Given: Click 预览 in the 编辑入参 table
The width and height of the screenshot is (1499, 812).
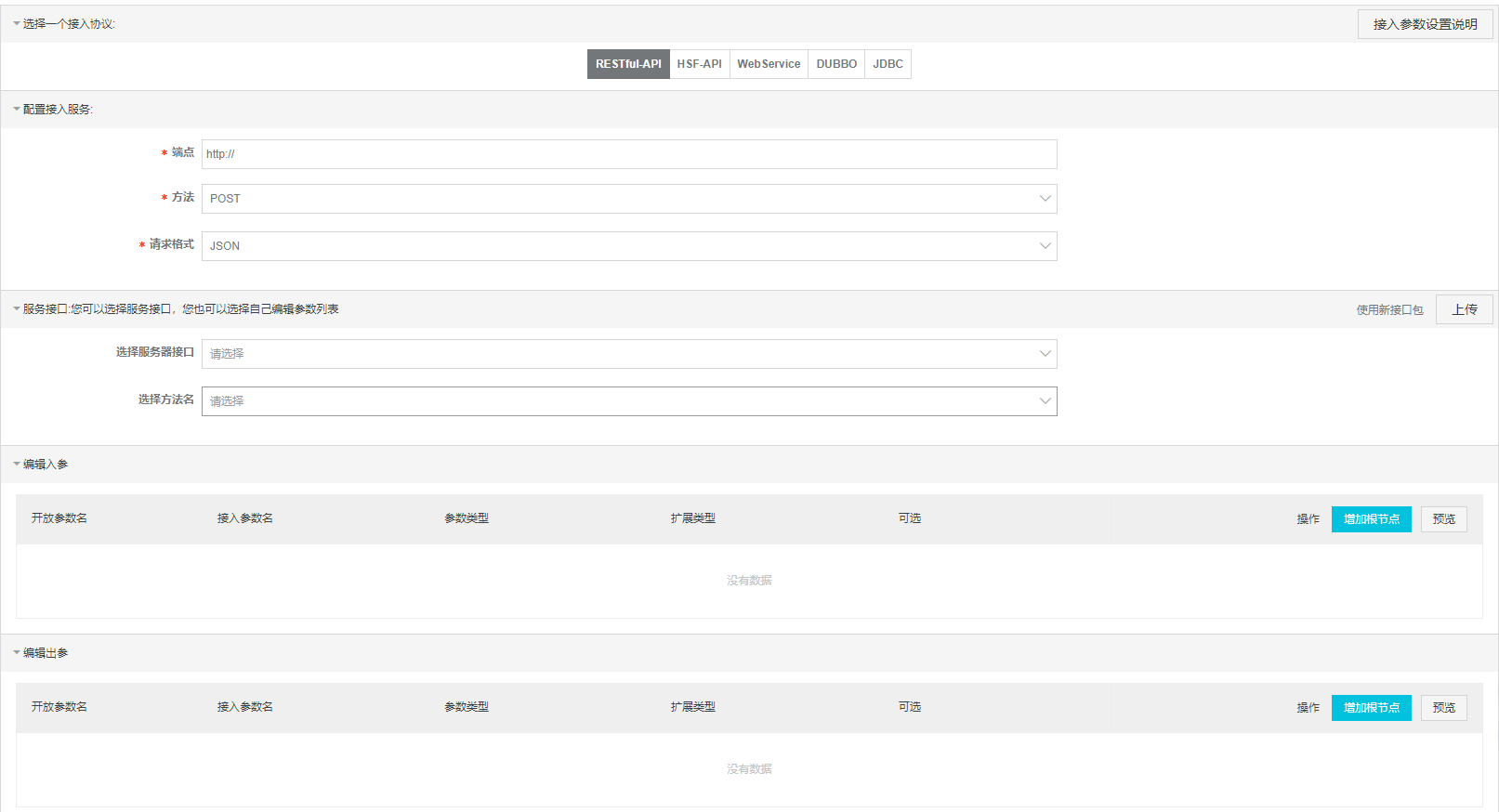Looking at the screenshot, I should (x=1443, y=519).
